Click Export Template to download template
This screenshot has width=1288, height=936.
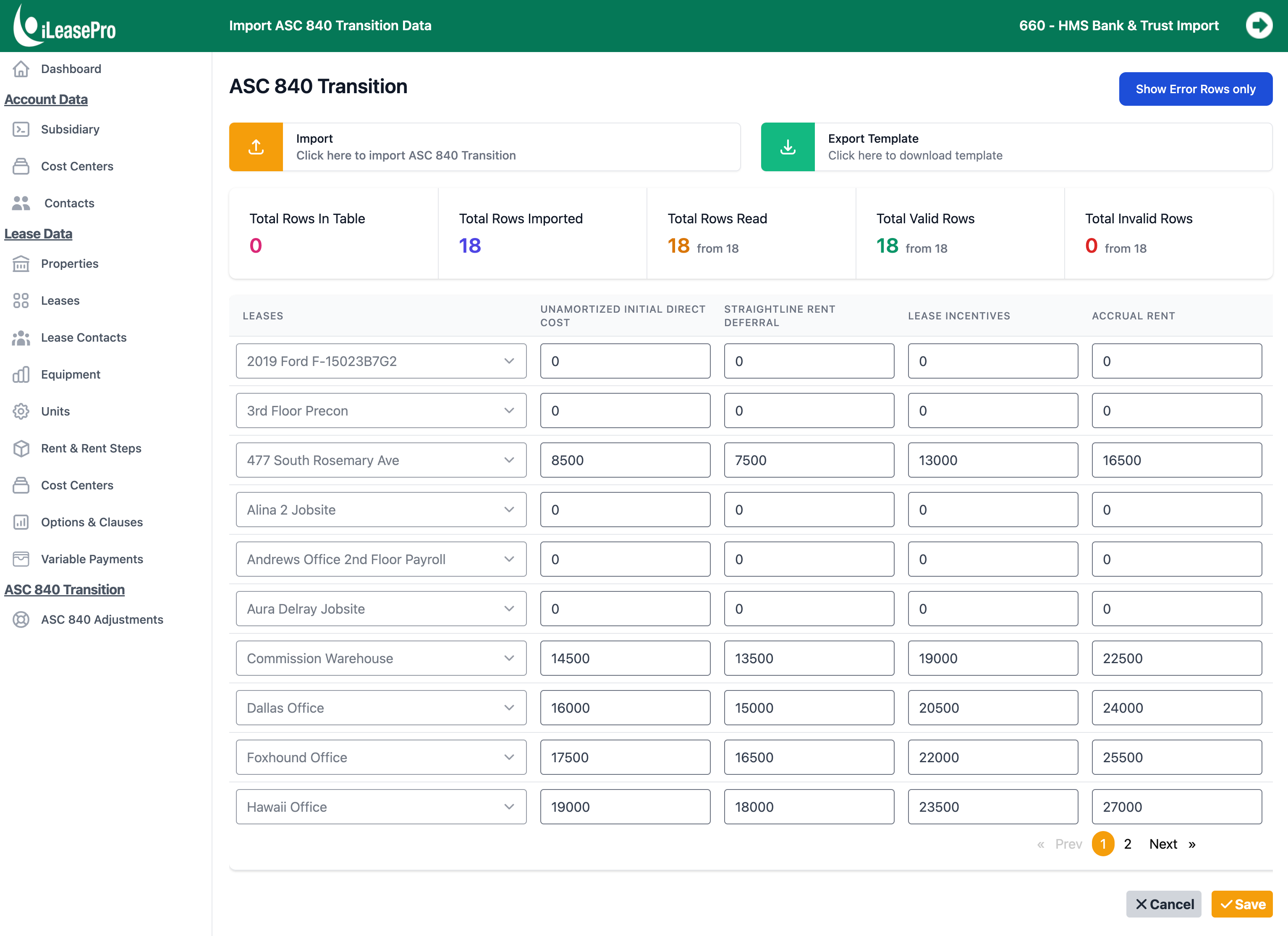(1016, 147)
